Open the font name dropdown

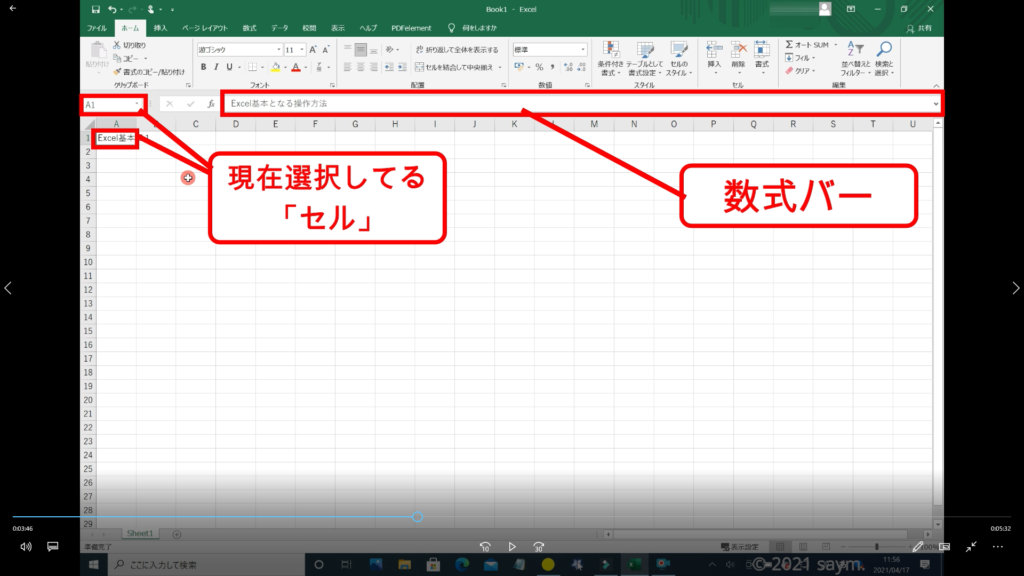[x=277, y=49]
